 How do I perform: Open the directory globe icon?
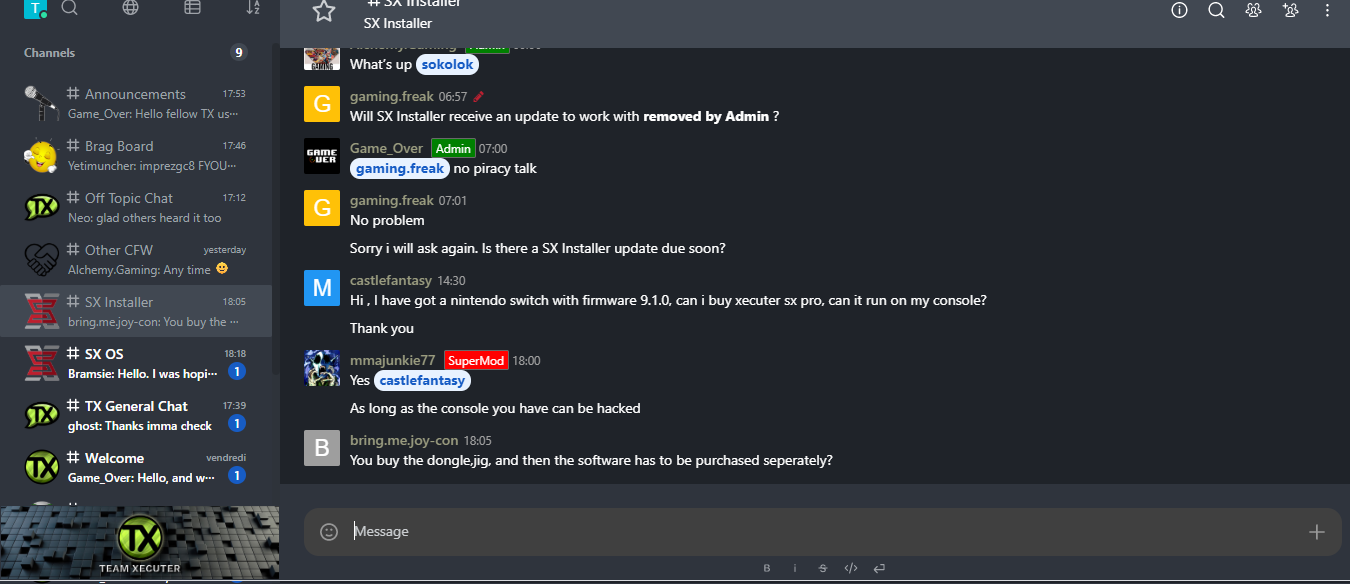click(130, 8)
